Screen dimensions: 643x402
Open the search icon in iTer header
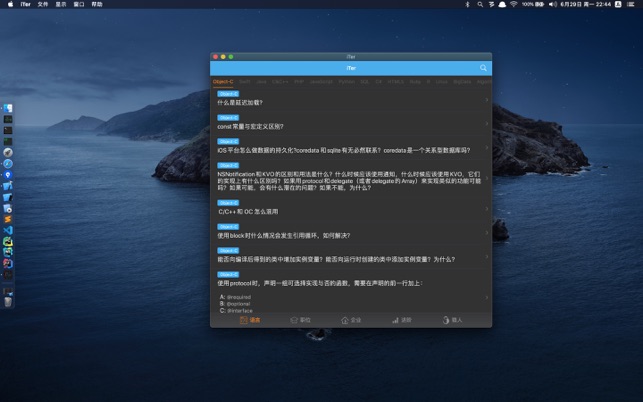point(483,68)
